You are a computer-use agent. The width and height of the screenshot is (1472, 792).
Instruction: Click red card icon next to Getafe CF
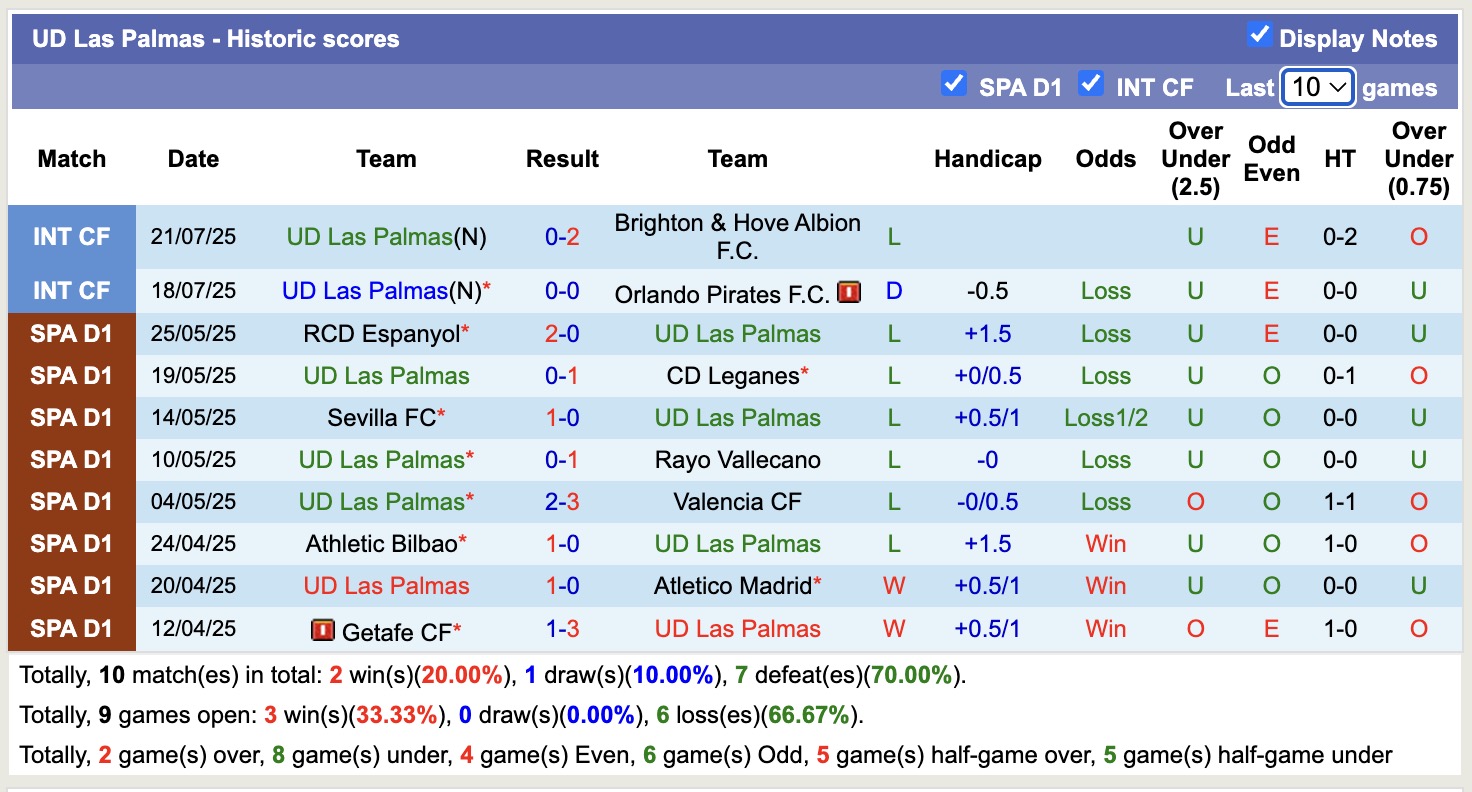pyautogui.click(x=323, y=631)
